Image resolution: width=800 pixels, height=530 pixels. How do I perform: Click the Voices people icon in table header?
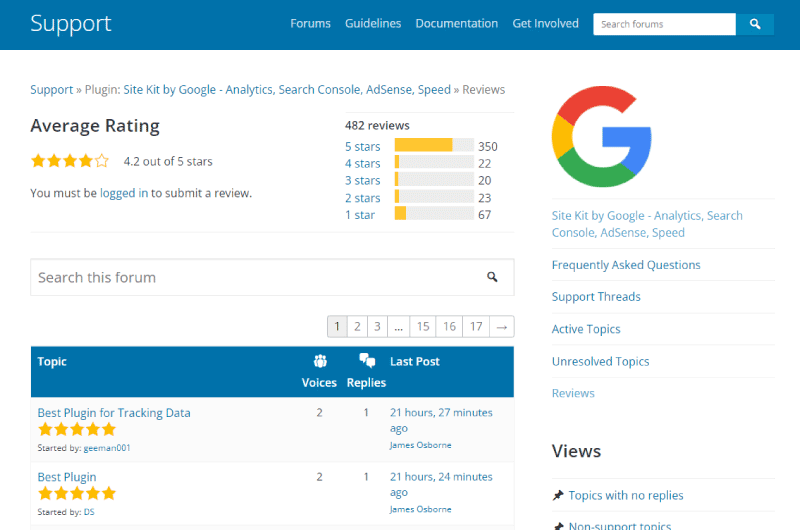pyautogui.click(x=320, y=361)
